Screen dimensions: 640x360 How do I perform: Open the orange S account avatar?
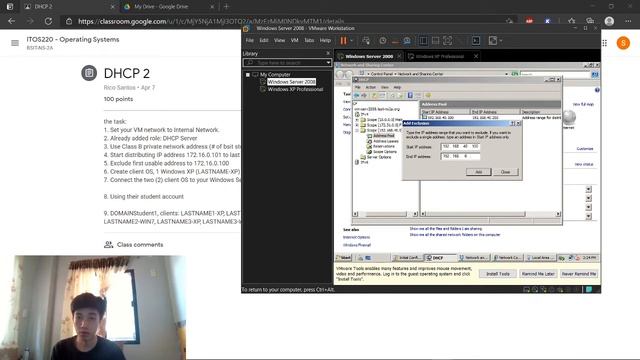(623, 43)
